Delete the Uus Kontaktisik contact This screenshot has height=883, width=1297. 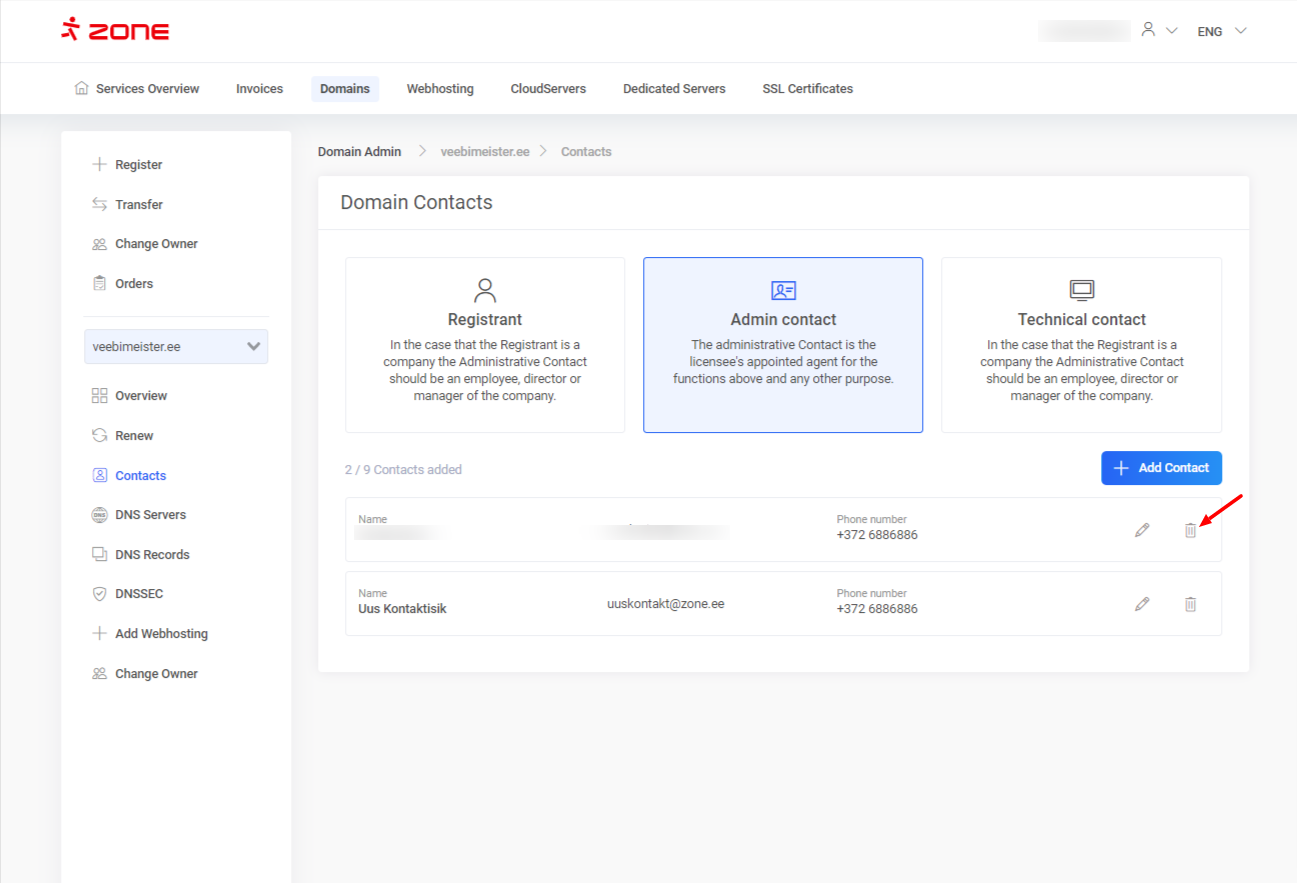coord(1190,604)
